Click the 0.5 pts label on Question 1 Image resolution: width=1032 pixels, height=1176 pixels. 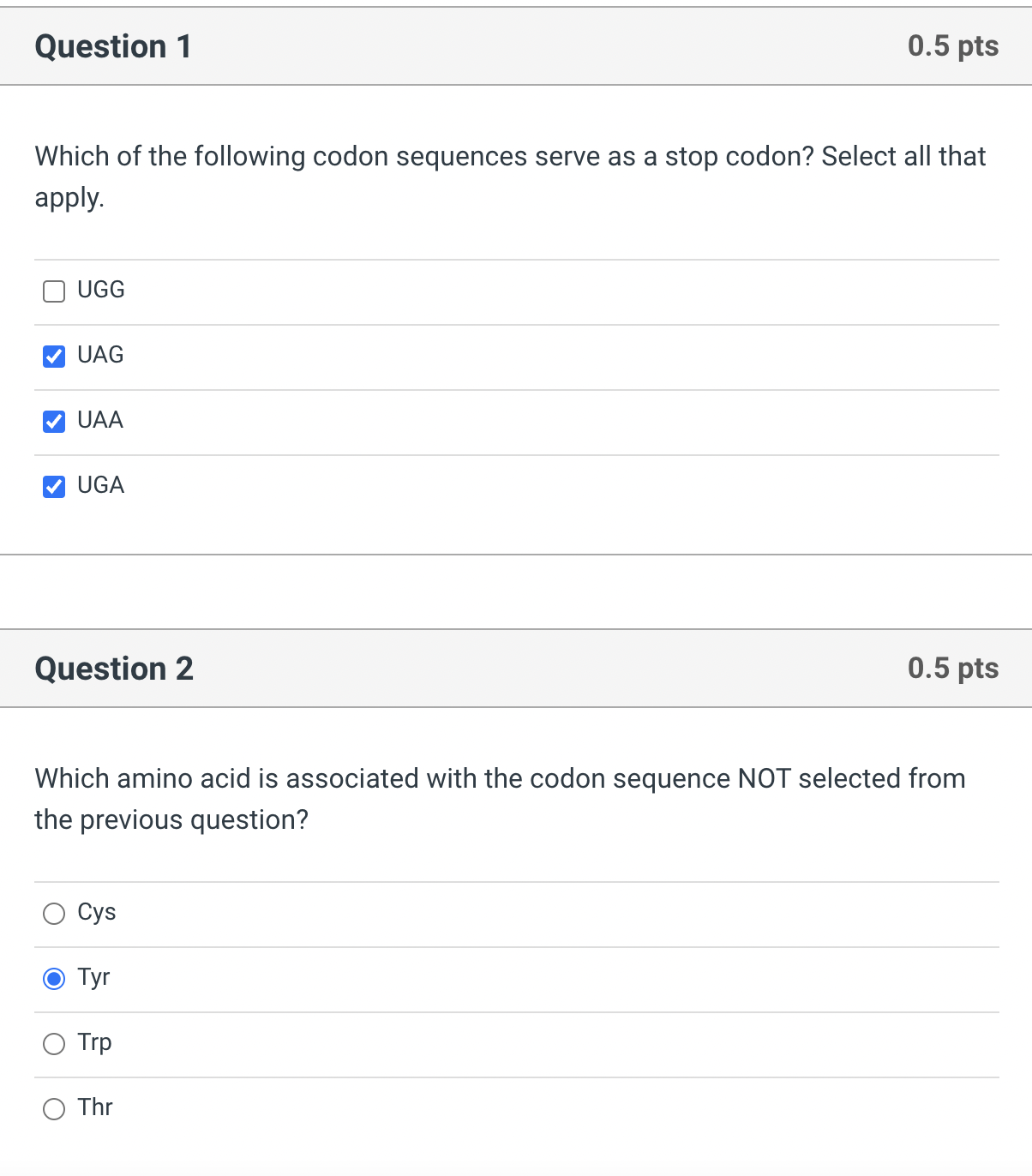click(952, 46)
